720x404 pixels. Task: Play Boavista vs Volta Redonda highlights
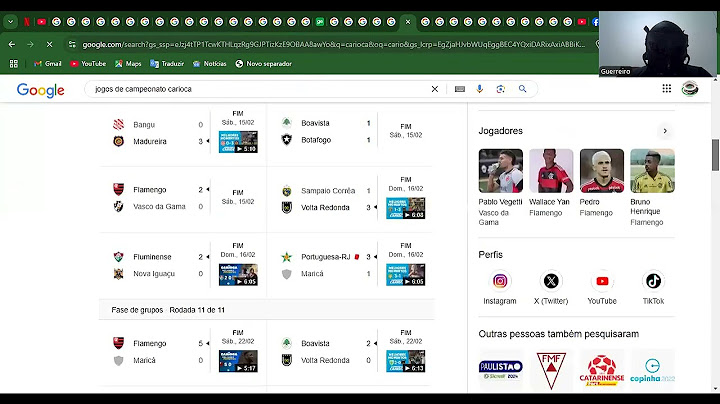pos(405,361)
